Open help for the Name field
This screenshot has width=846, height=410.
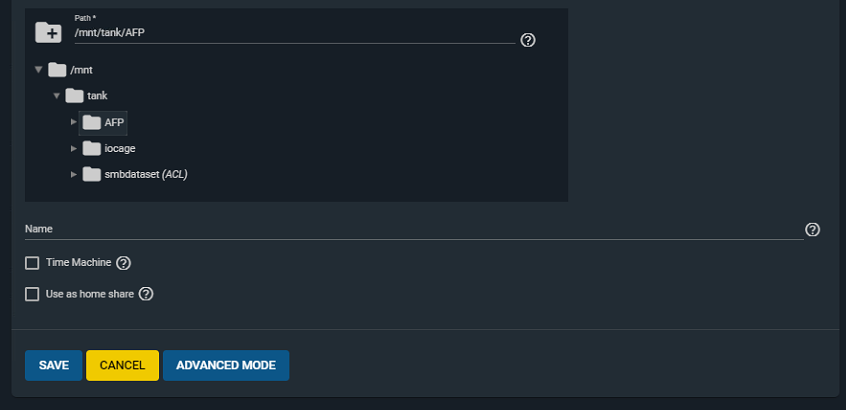pyautogui.click(x=812, y=229)
